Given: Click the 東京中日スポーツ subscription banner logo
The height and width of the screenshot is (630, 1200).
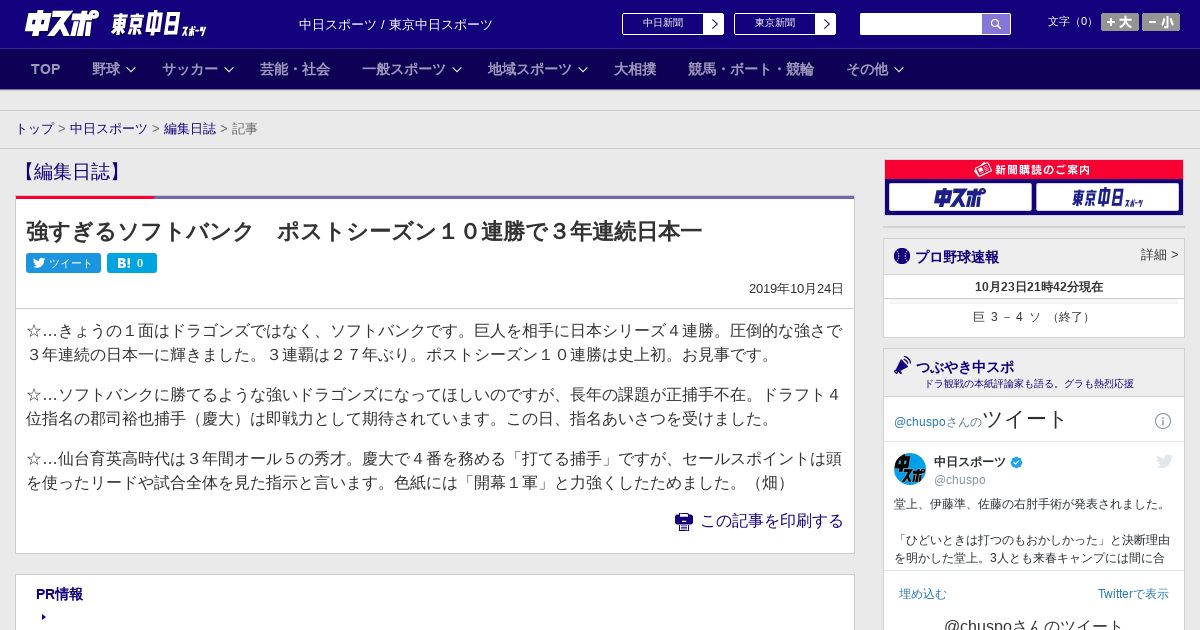Looking at the screenshot, I should (x=1107, y=197).
